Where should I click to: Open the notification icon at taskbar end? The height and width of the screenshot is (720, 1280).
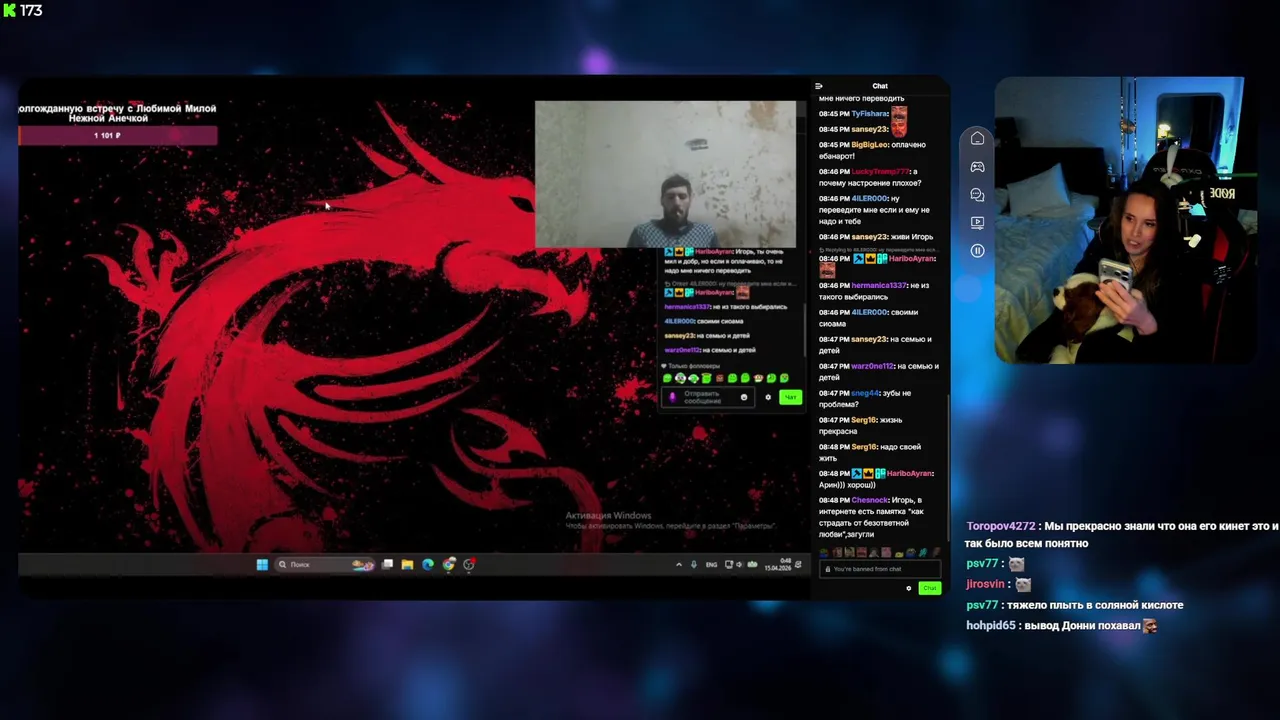pyautogui.click(x=798, y=564)
